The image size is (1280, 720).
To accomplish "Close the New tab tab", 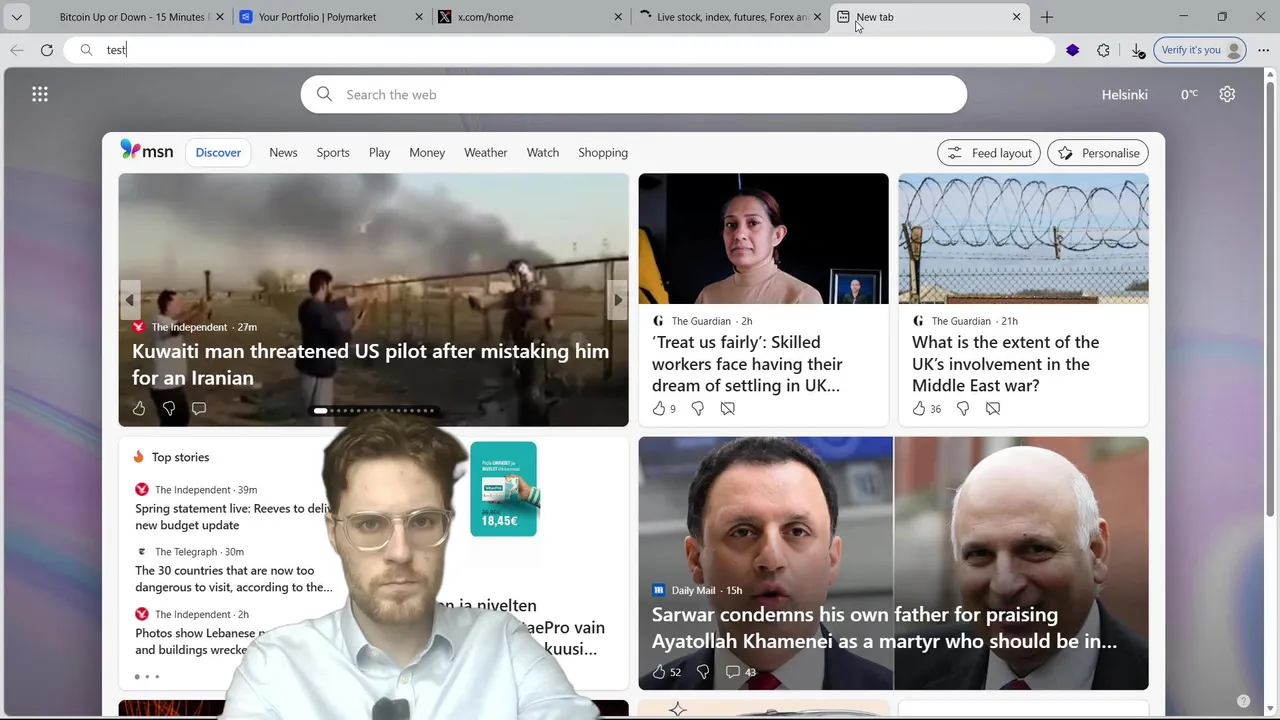I will pos(1016,17).
